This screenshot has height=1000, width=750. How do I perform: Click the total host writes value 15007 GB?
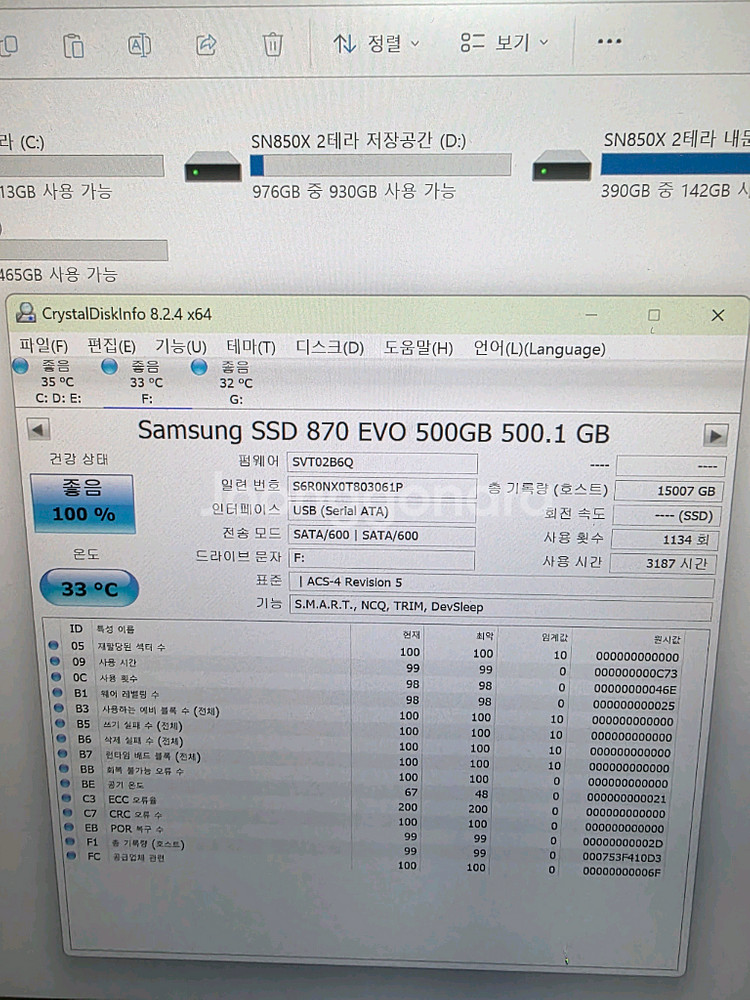click(x=668, y=490)
